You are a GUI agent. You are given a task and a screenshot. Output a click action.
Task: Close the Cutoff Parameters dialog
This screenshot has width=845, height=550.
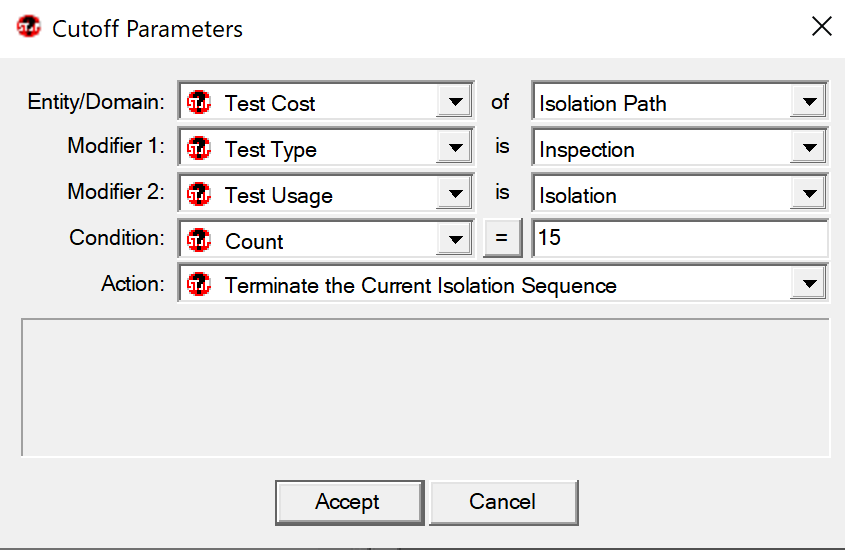tap(821, 26)
